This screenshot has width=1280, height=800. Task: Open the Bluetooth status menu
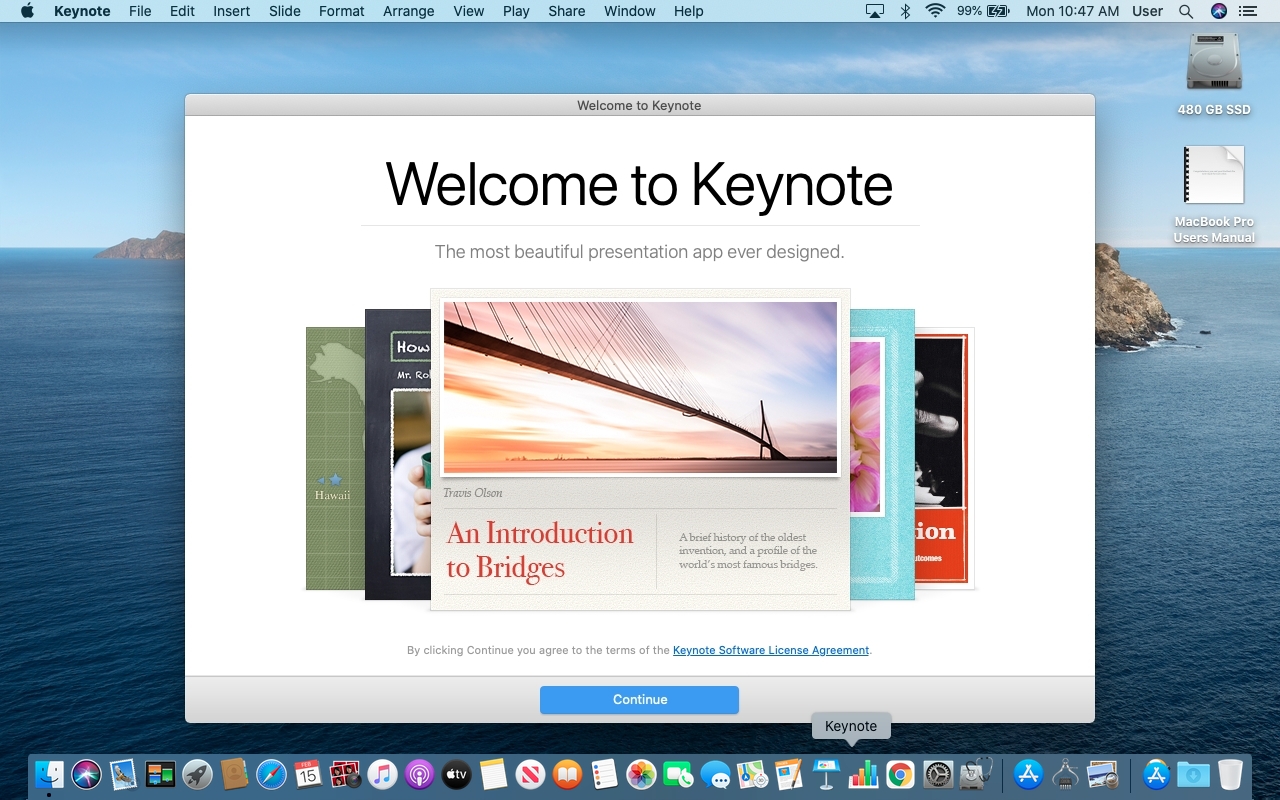[x=905, y=11]
